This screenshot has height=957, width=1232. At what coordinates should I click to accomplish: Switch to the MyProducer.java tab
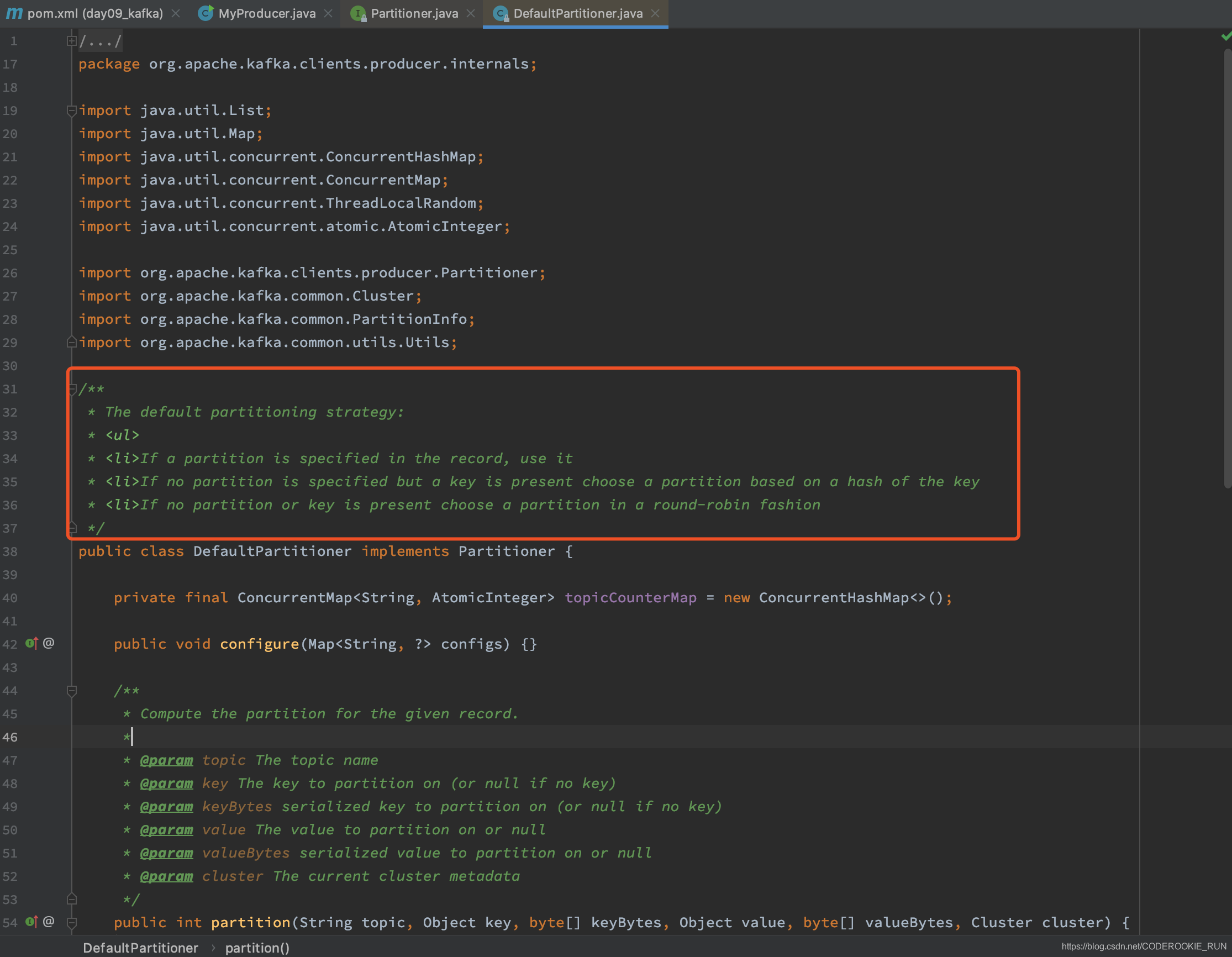pos(266,13)
